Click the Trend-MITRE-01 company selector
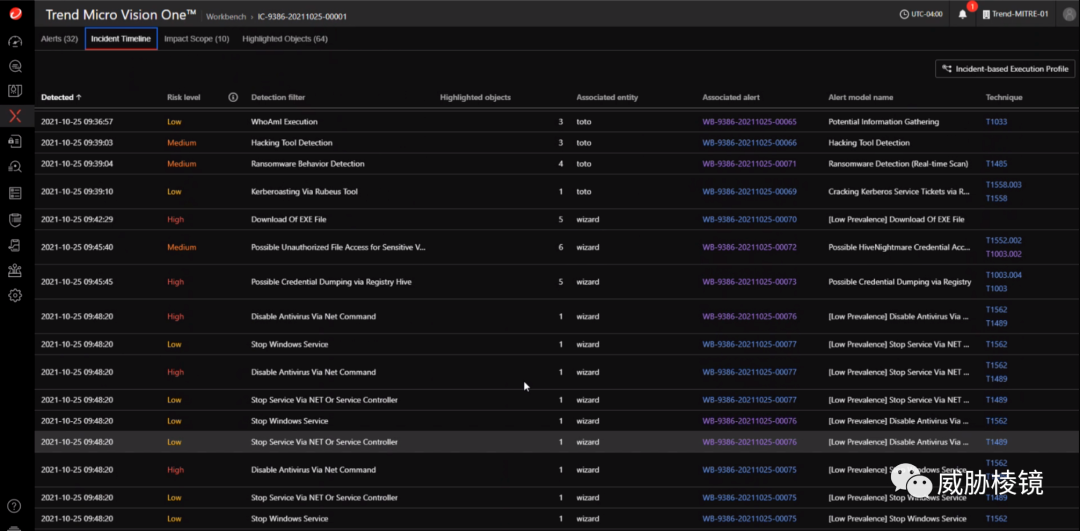1080x531 pixels. 1015,14
